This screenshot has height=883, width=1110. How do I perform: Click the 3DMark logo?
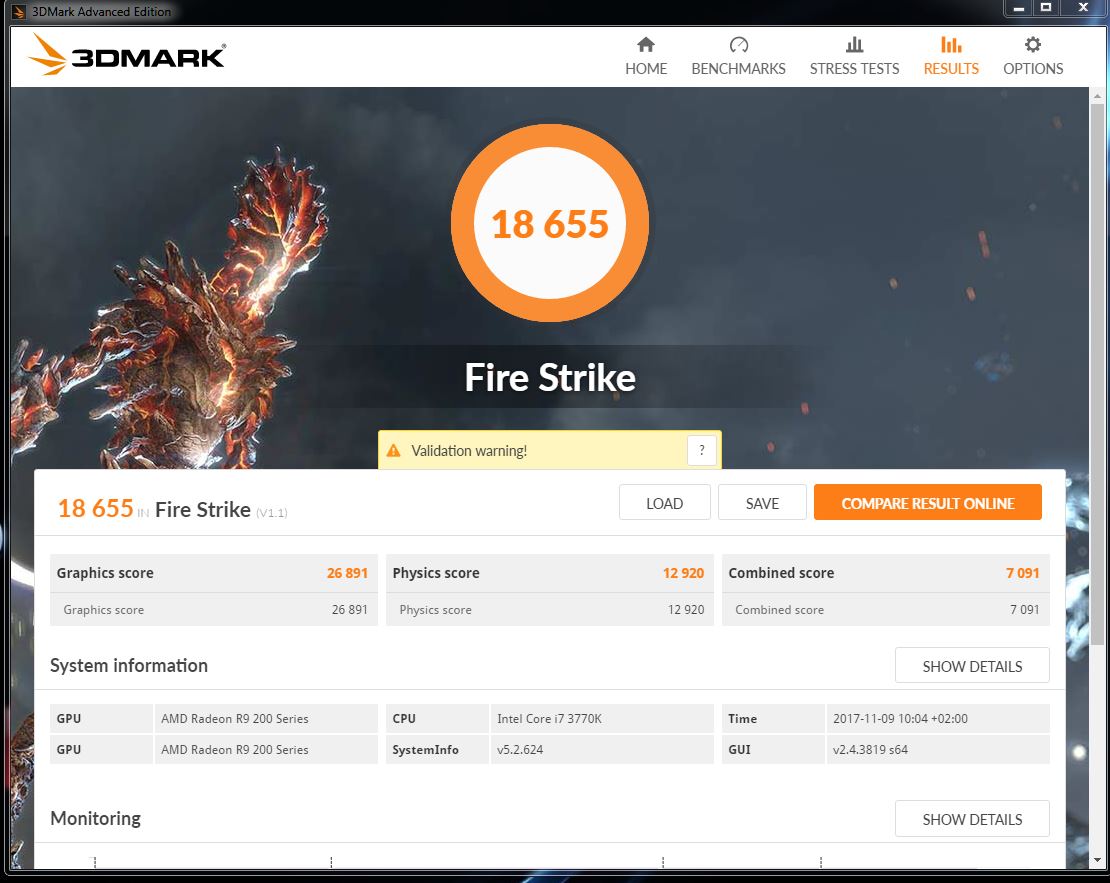click(127, 55)
